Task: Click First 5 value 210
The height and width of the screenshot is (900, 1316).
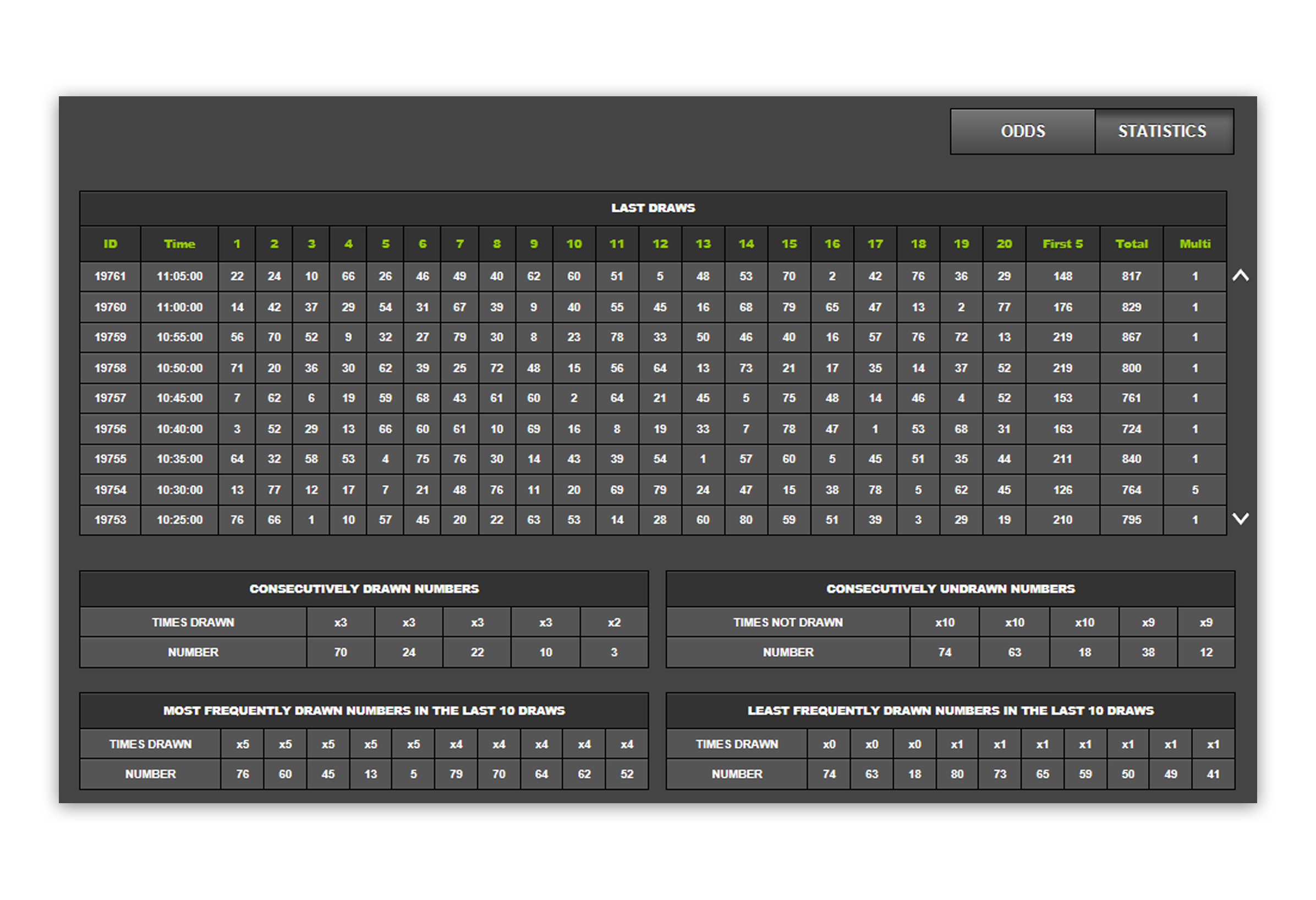Action: [x=1063, y=520]
